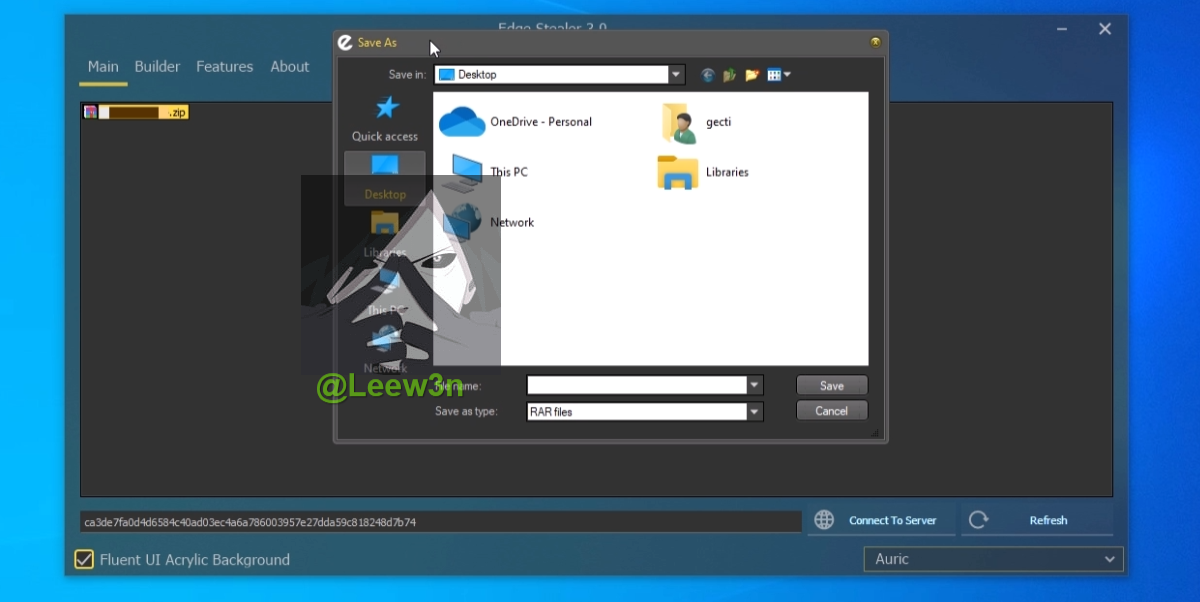Viewport: 1200px width, 602px height.
Task: Click into the File name text field
Action: 636,385
